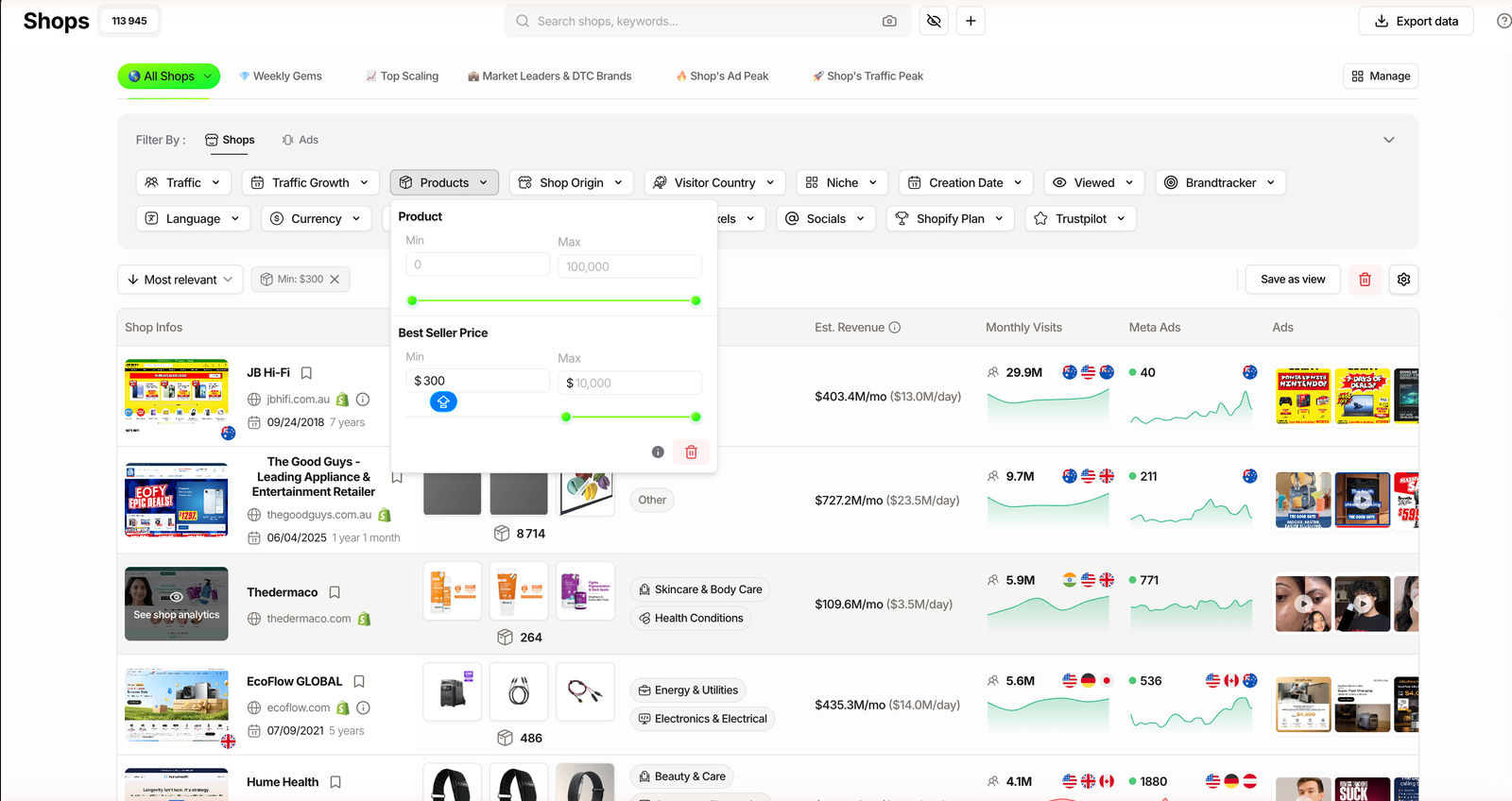Open the Traffic Growth filter dropdown
The width and height of the screenshot is (1512, 801).
[x=311, y=182]
